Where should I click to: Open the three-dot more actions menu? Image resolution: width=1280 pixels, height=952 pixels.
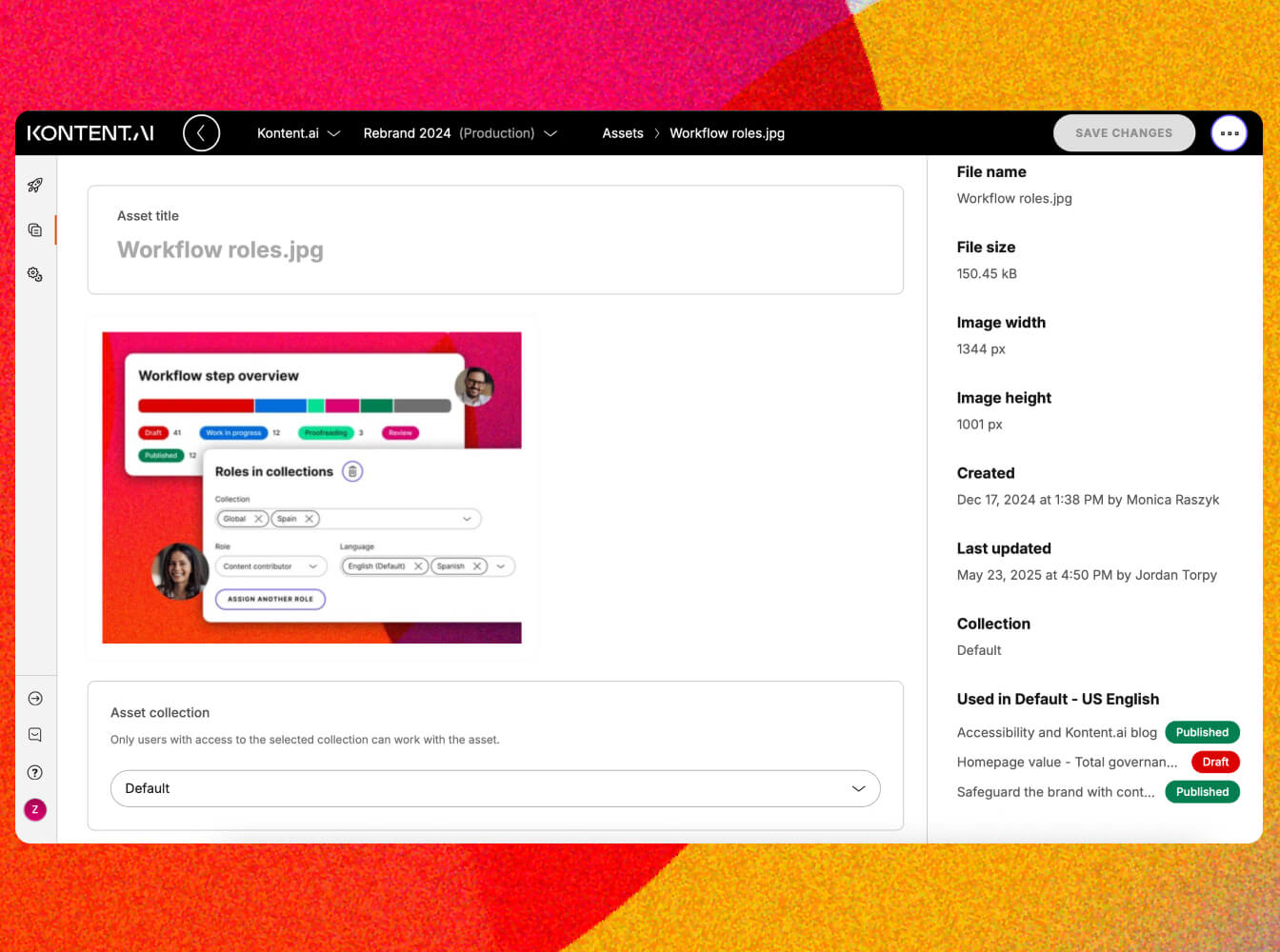point(1229,133)
